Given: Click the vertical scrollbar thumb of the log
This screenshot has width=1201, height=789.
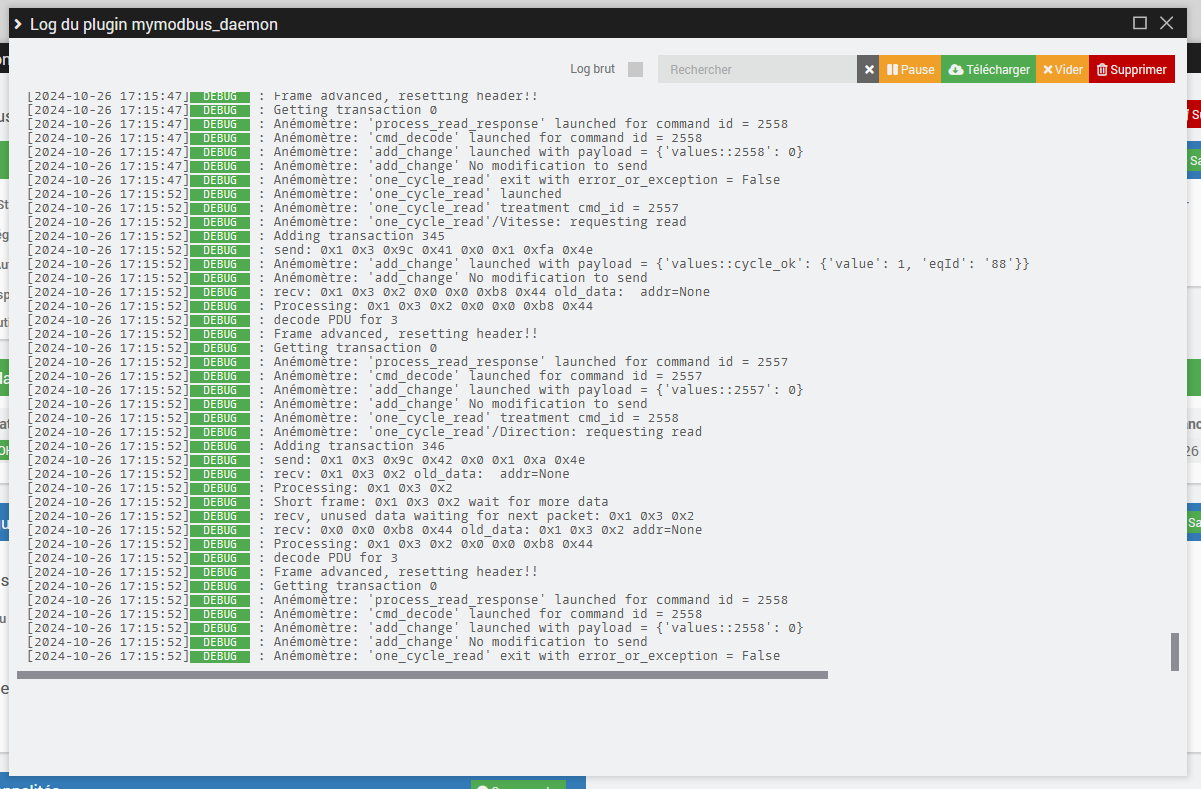Looking at the screenshot, I should [x=1174, y=651].
